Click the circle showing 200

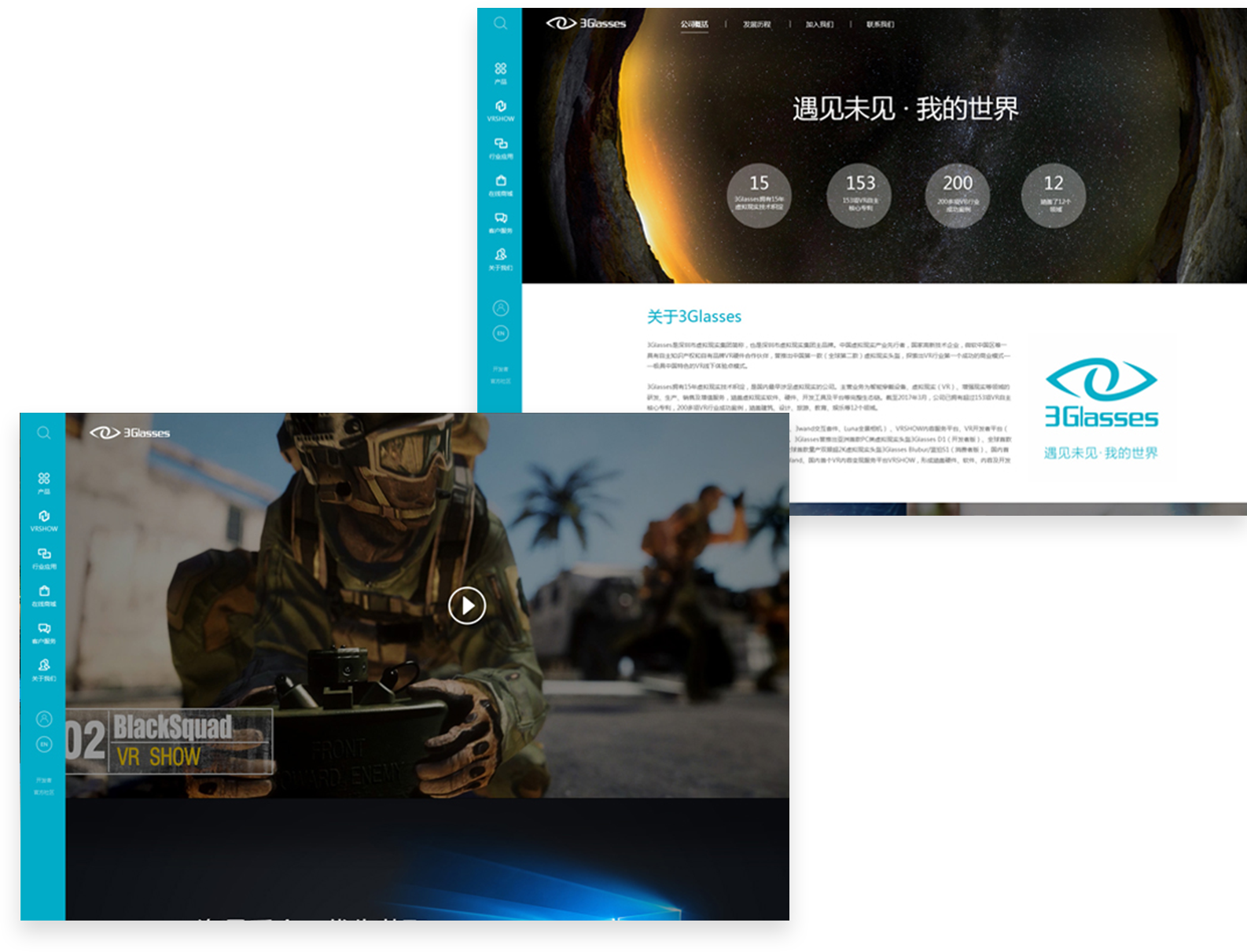point(958,196)
